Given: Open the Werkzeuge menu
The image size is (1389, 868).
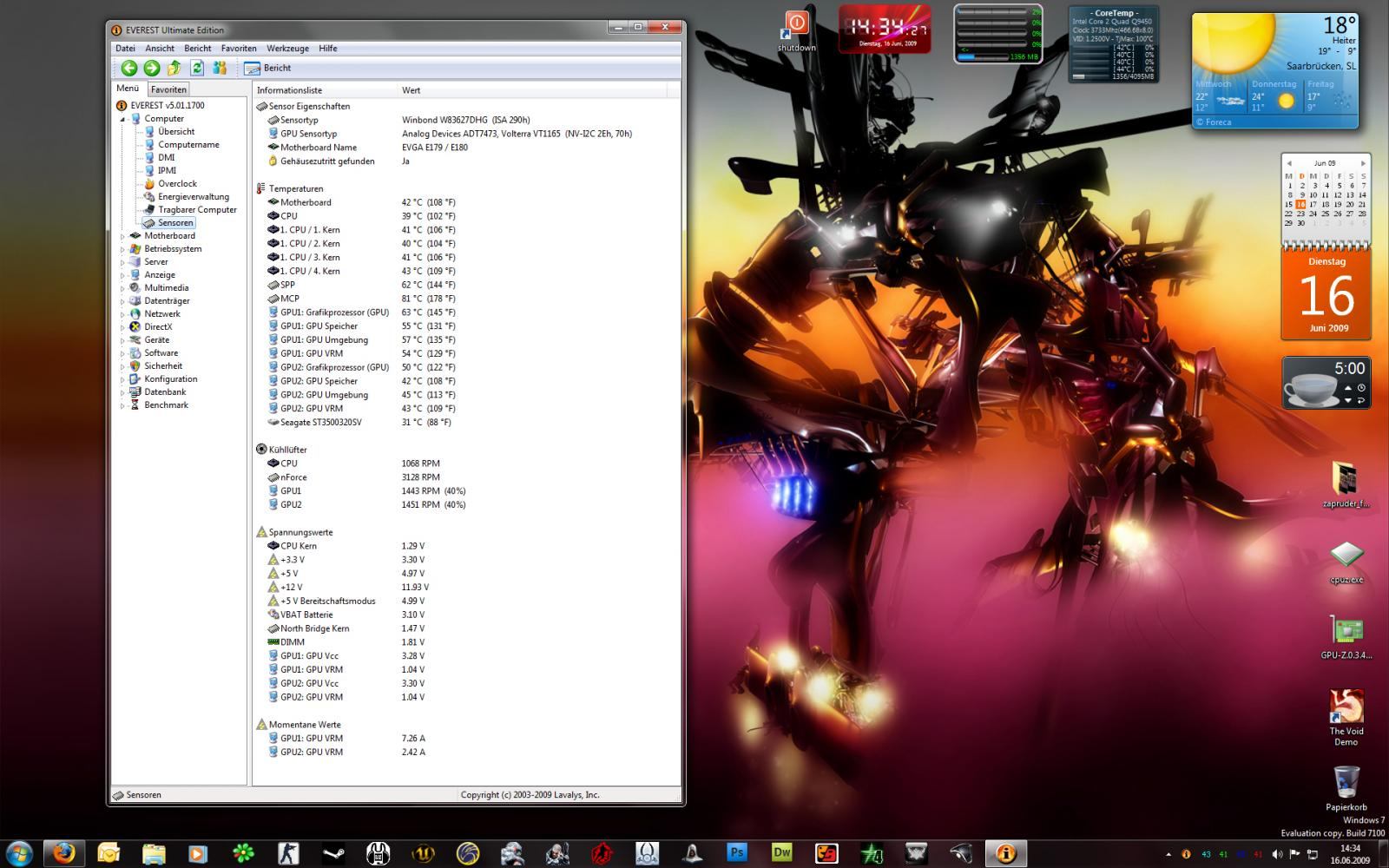Looking at the screenshot, I should click(288, 49).
